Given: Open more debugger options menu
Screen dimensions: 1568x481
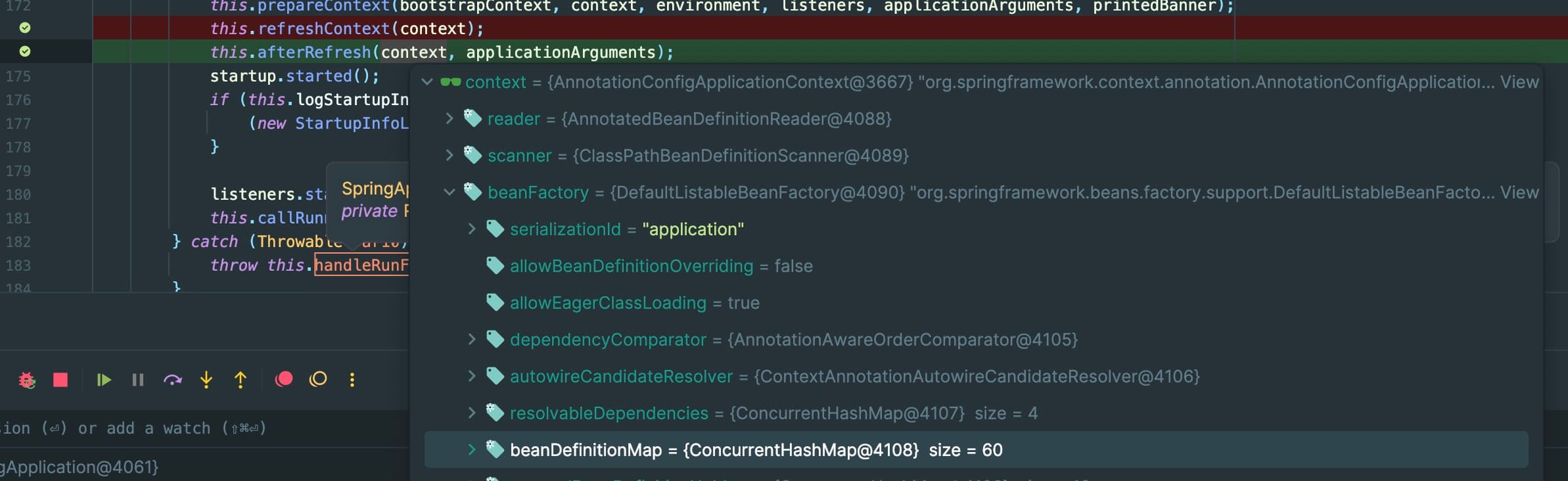Looking at the screenshot, I should [x=352, y=380].
